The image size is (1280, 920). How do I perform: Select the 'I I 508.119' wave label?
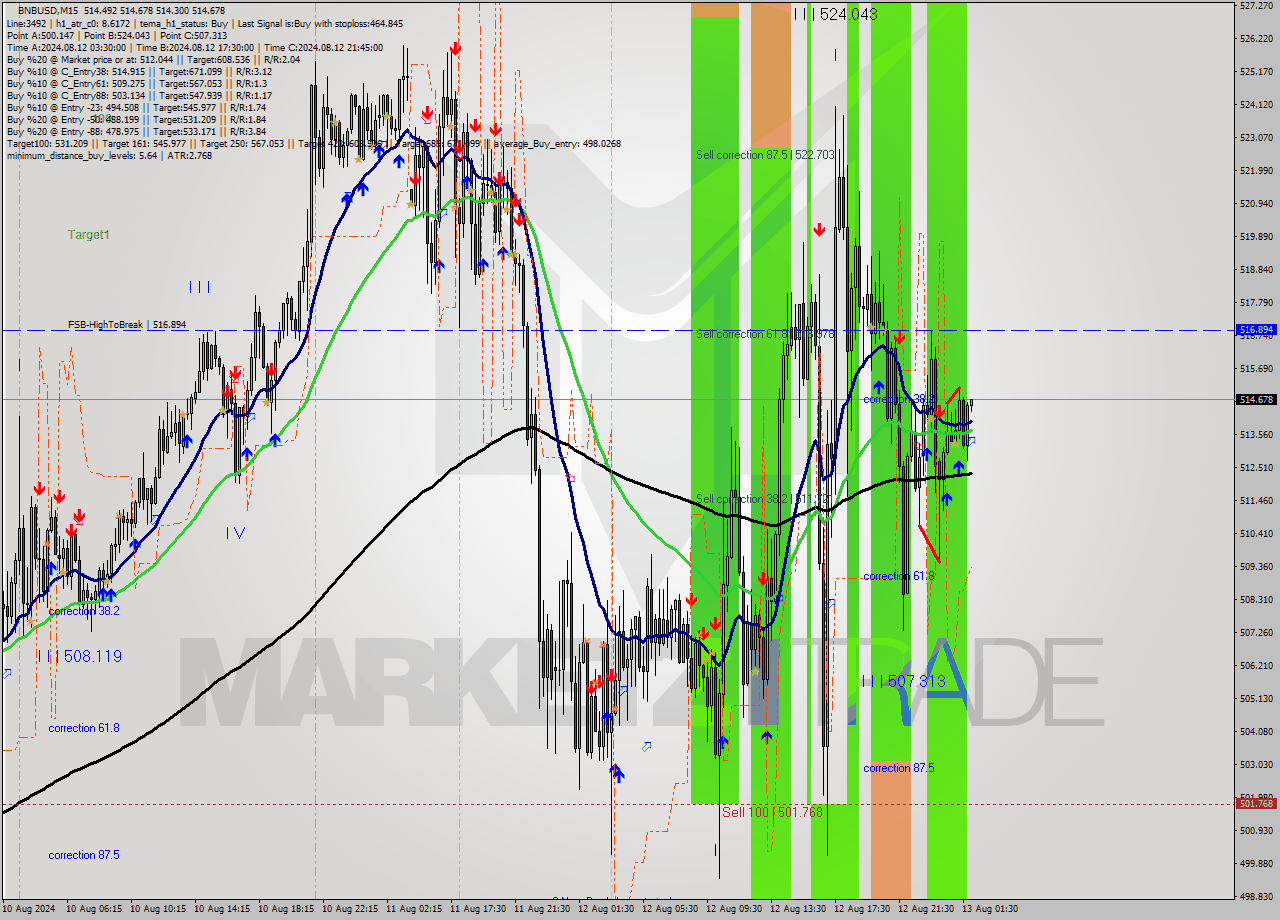coord(81,657)
